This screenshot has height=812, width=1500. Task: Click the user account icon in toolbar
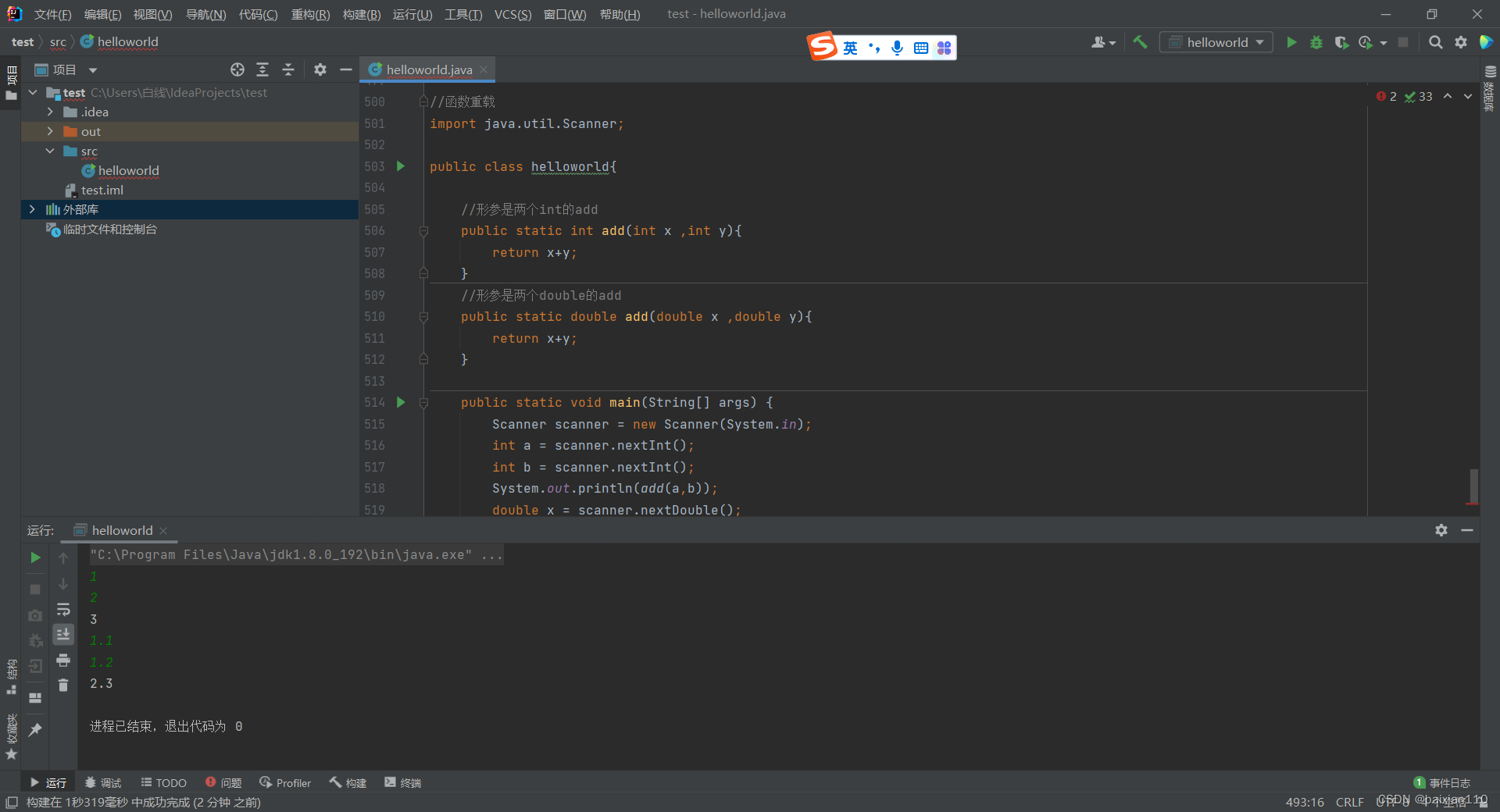click(1098, 42)
